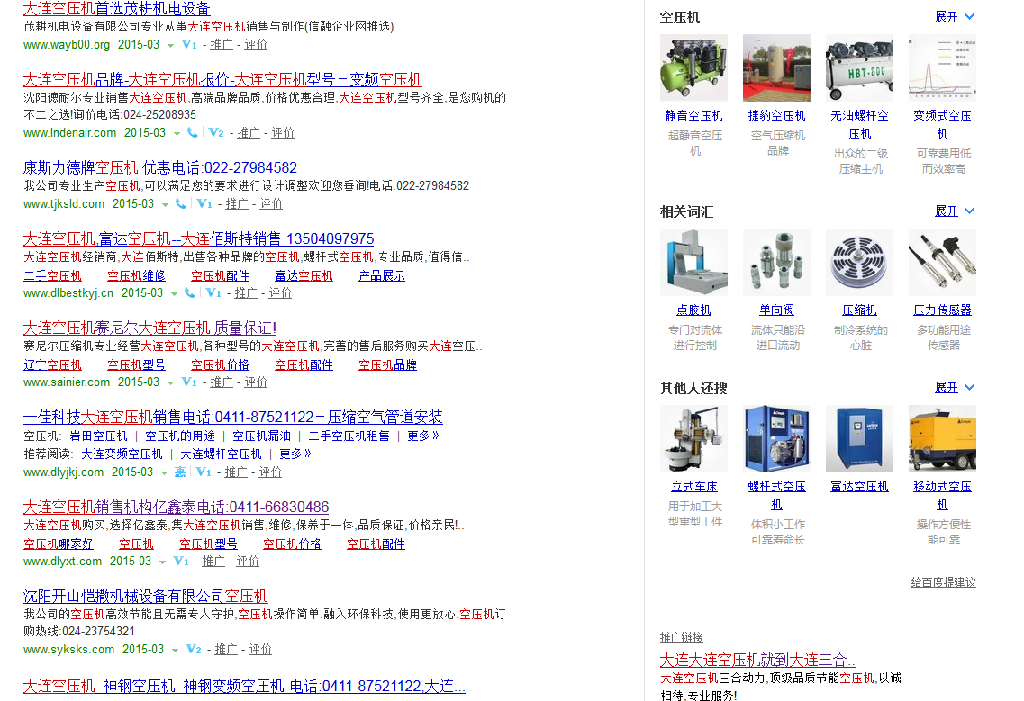Click the V1 badge beside www.dlbestkyj.cn
The height and width of the screenshot is (701, 1024).
214,293
